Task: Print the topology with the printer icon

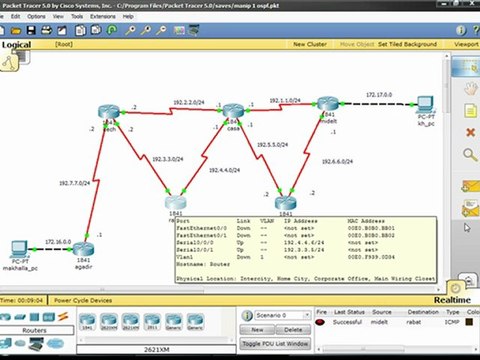Action: (x=46, y=31)
